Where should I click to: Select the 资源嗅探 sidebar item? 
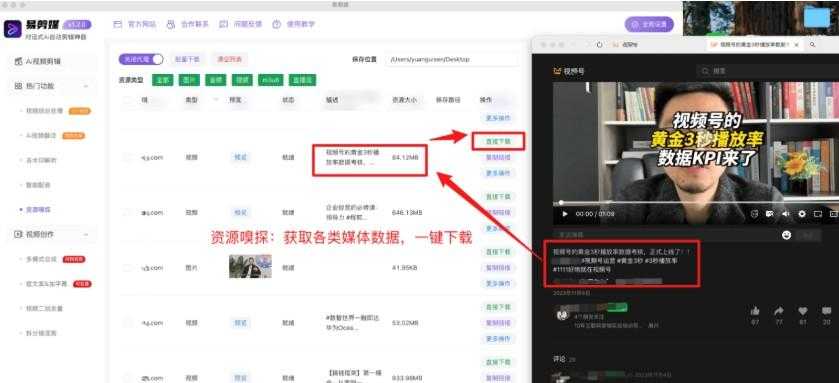(39, 210)
